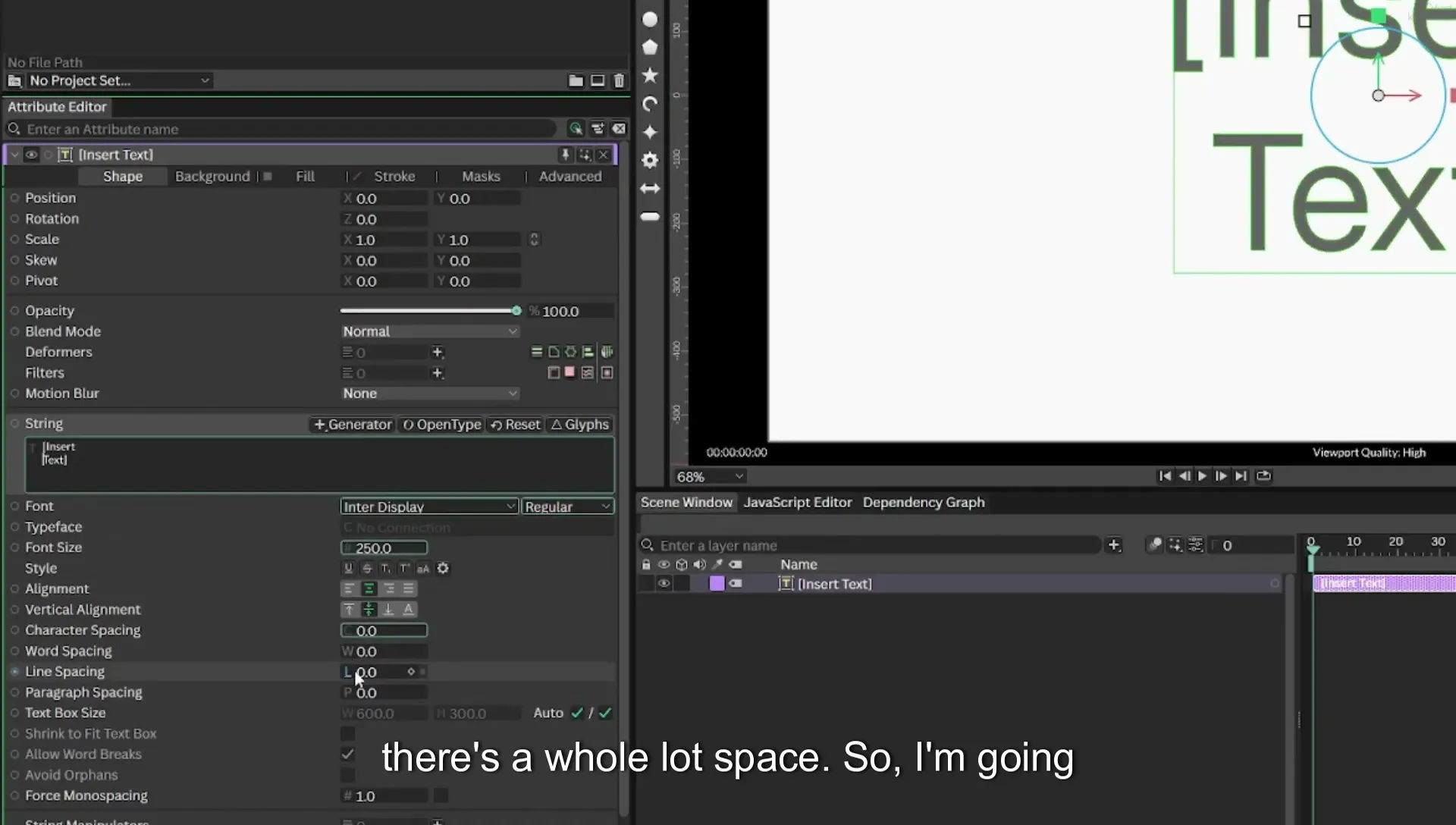Toggle proportional scale lock
The image size is (1456, 825).
534,240
